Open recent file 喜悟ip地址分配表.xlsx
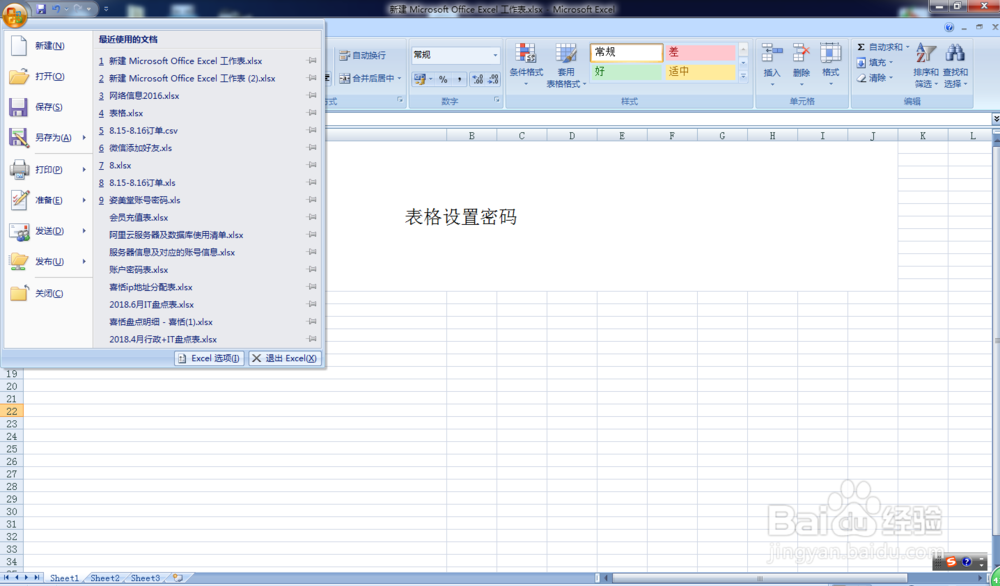The image size is (1000, 586). pyautogui.click(x=151, y=287)
